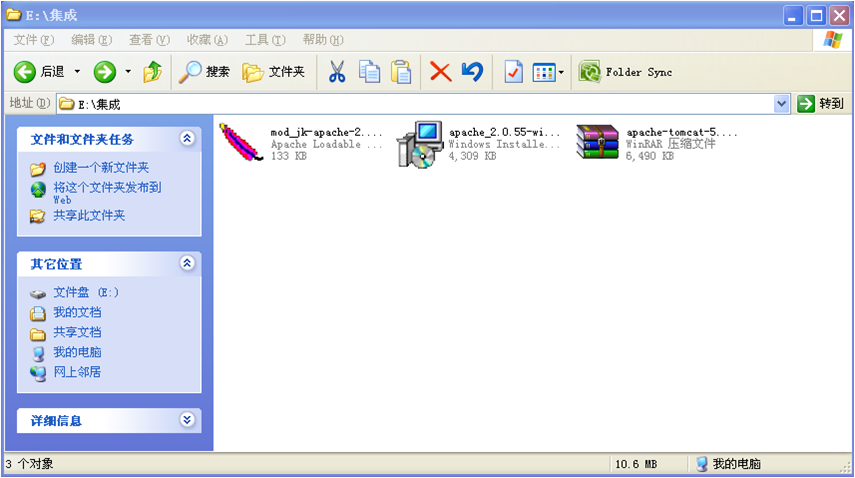The width and height of the screenshot is (855, 478).
Task: Click the Paste clipboard icon
Action: 401,71
